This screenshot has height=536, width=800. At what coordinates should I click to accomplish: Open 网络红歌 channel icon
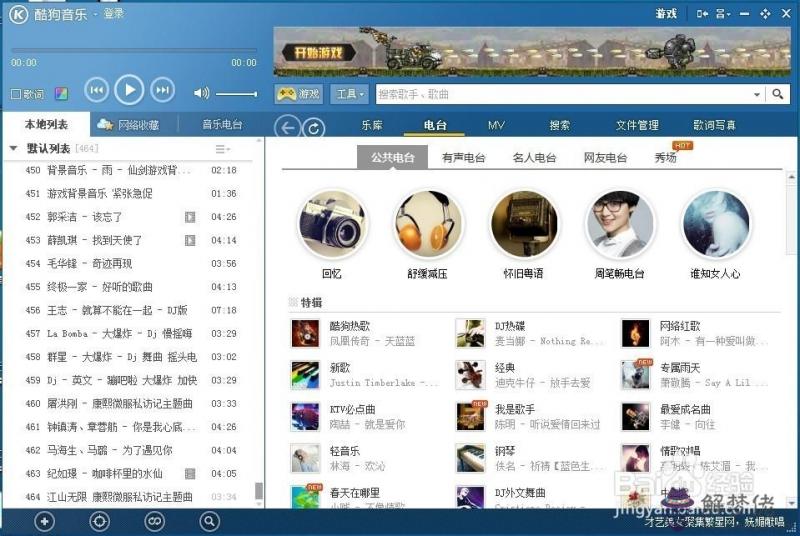635,333
